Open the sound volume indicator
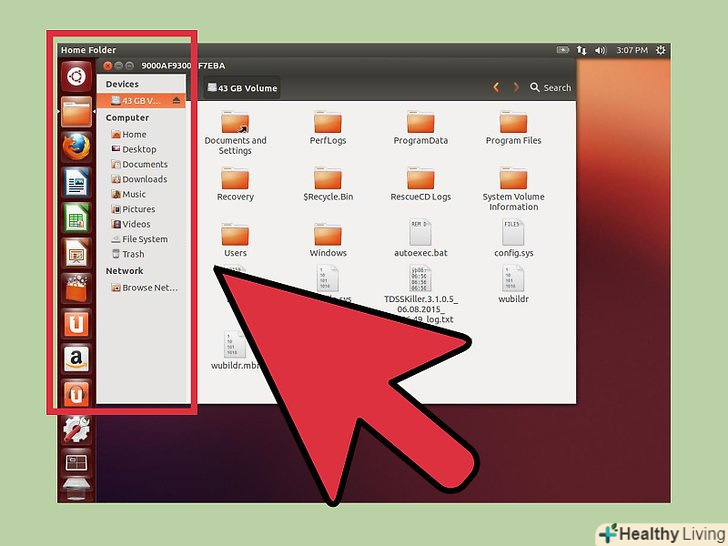This screenshot has height=546, width=728. click(601, 50)
